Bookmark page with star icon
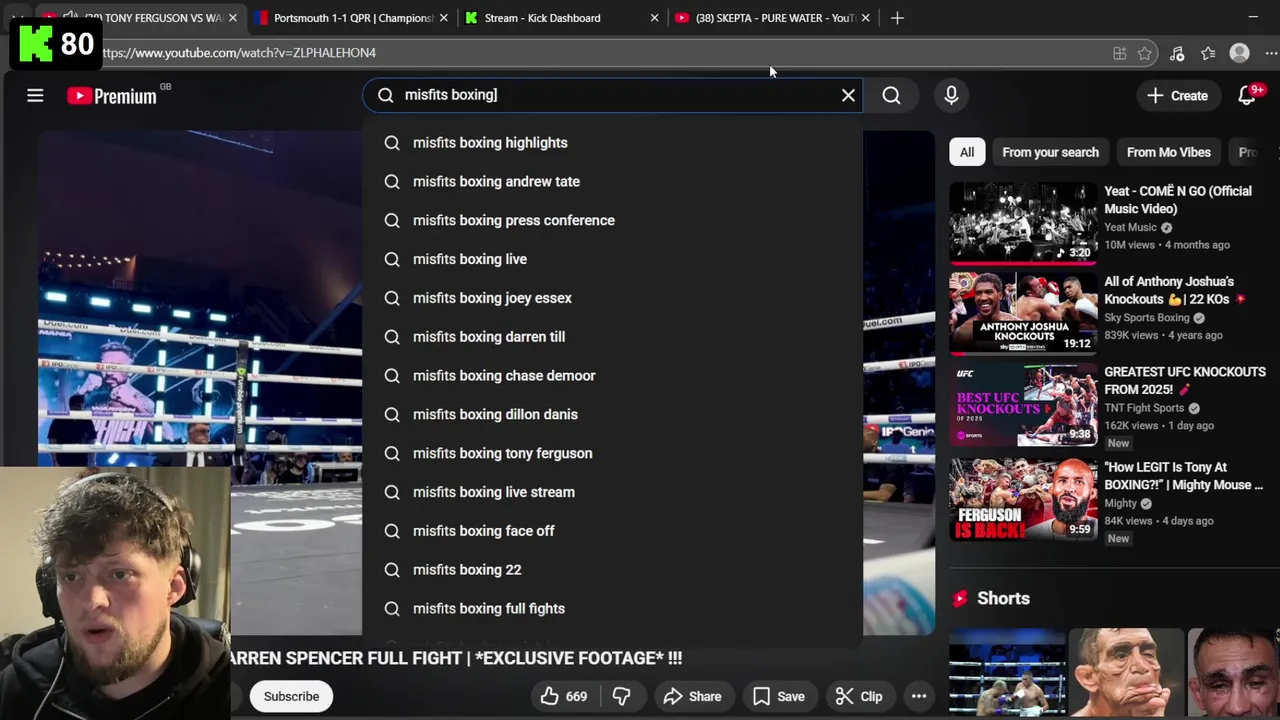The width and height of the screenshot is (1280, 720). click(x=1145, y=53)
